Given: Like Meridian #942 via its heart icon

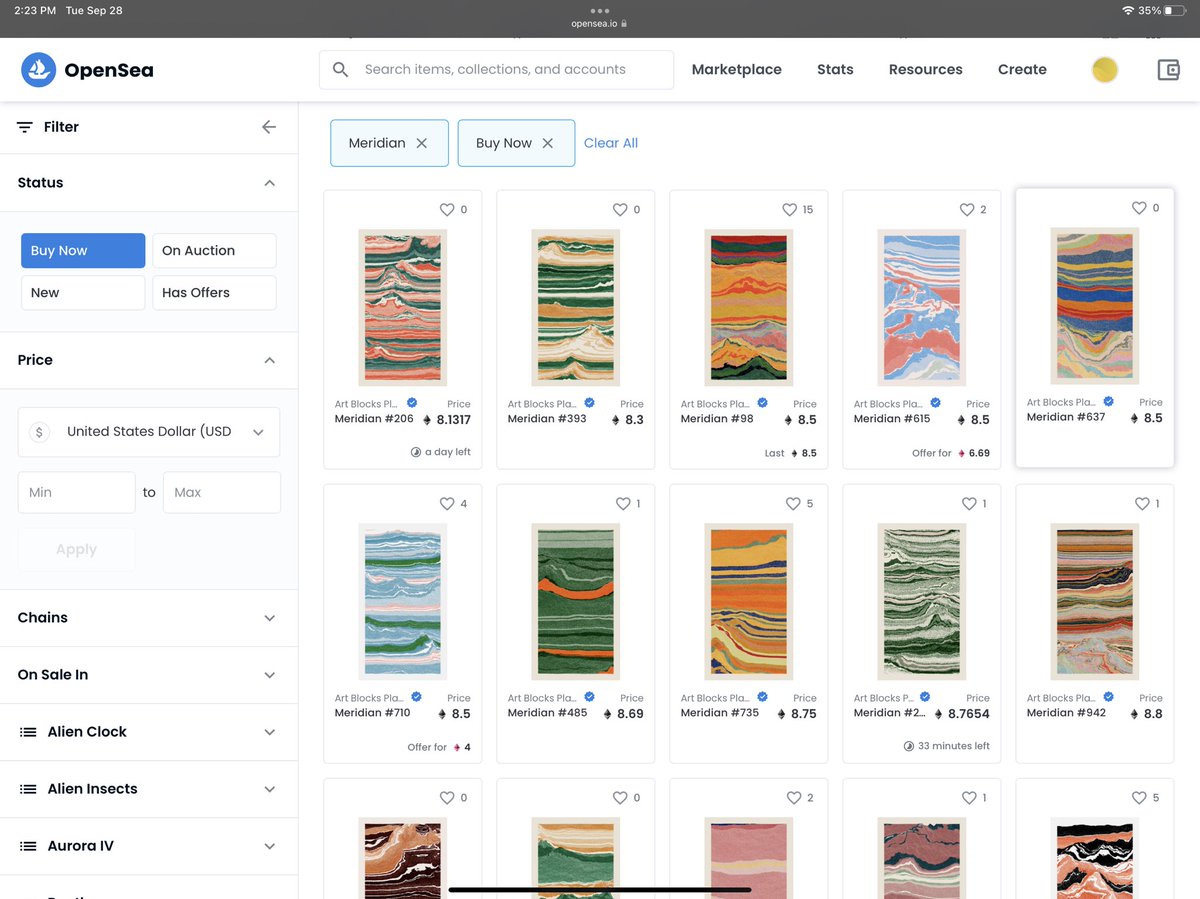Looking at the screenshot, I should (x=1142, y=504).
